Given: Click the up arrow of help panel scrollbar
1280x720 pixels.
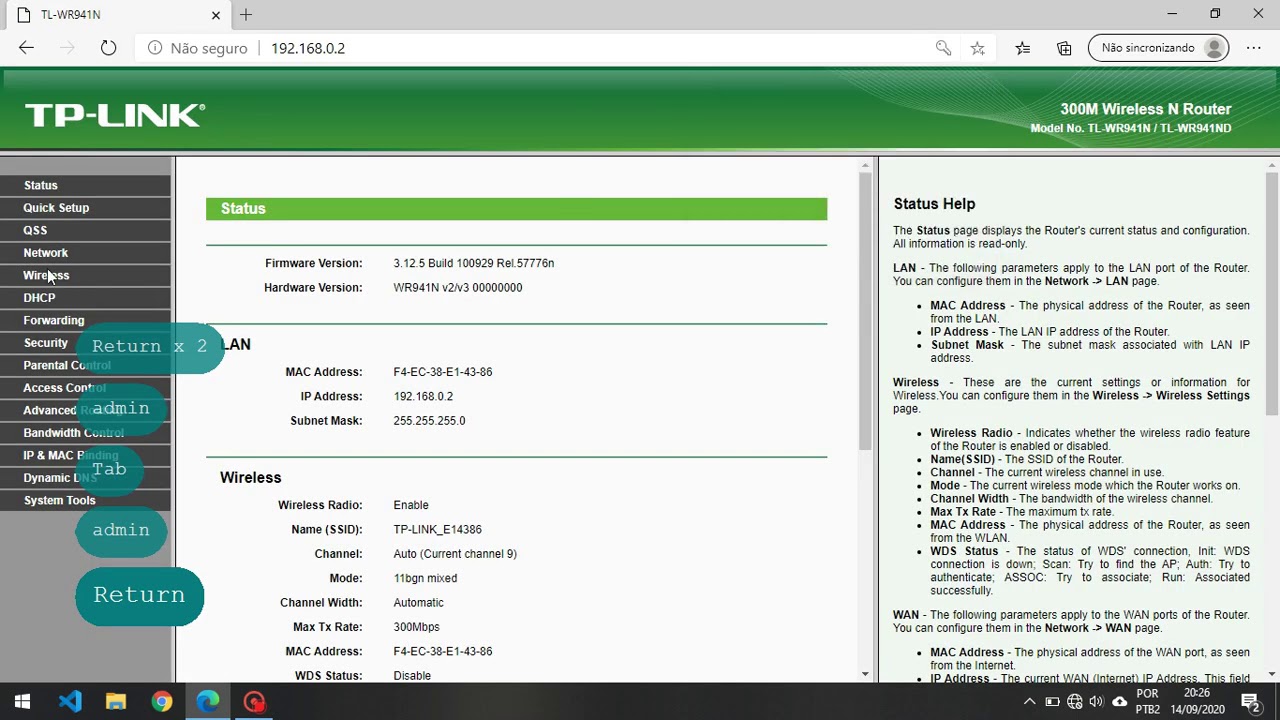Looking at the screenshot, I should [1272, 165].
